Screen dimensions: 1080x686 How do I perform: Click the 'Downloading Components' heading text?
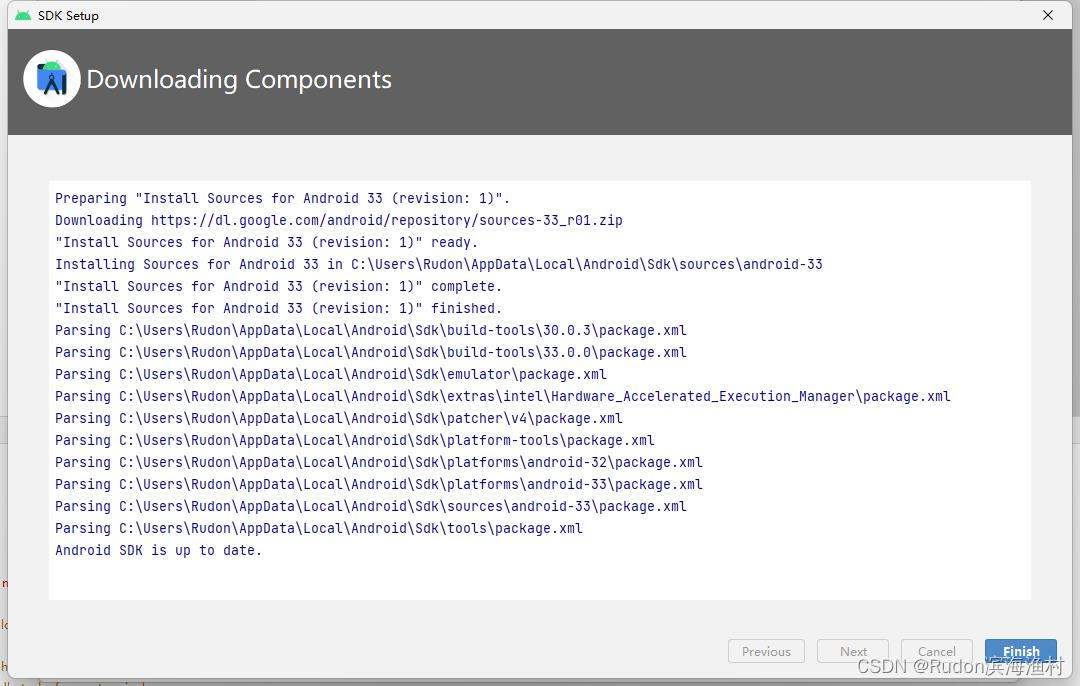point(239,79)
